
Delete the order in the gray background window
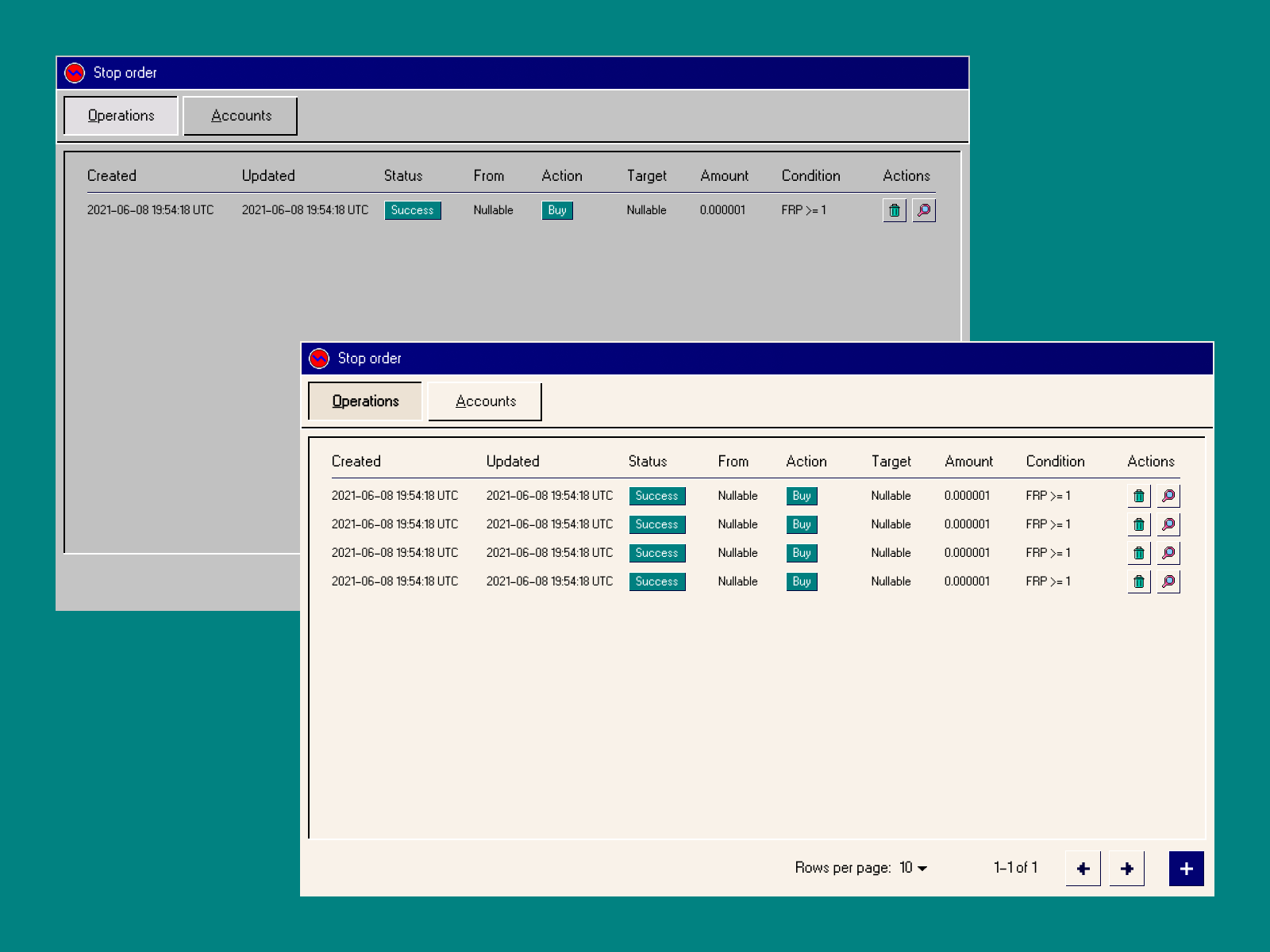894,210
